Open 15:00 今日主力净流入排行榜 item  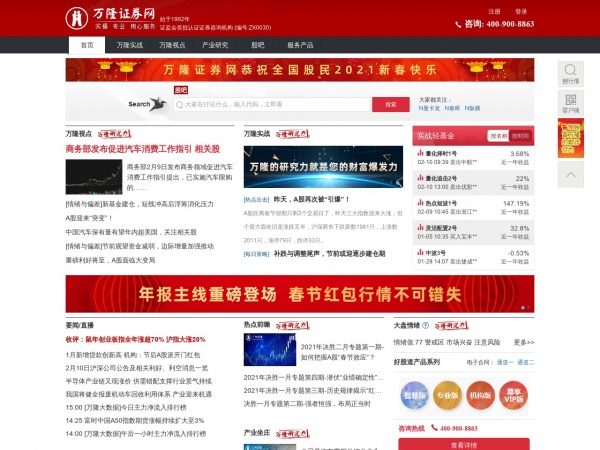(126, 408)
